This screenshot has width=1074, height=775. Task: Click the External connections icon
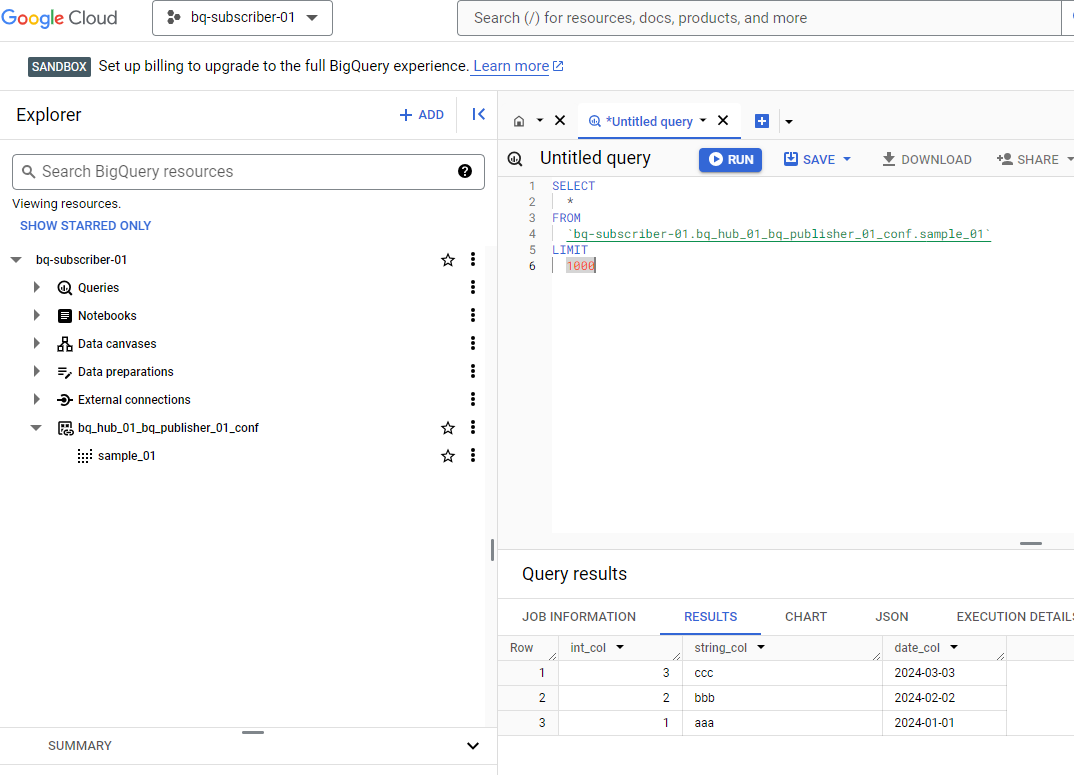(65, 399)
